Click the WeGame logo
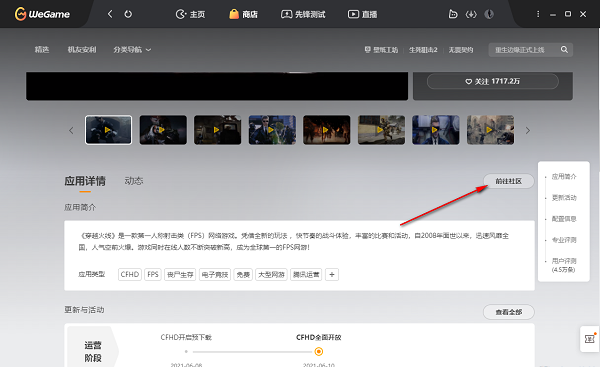The width and height of the screenshot is (600, 367). (x=42, y=14)
